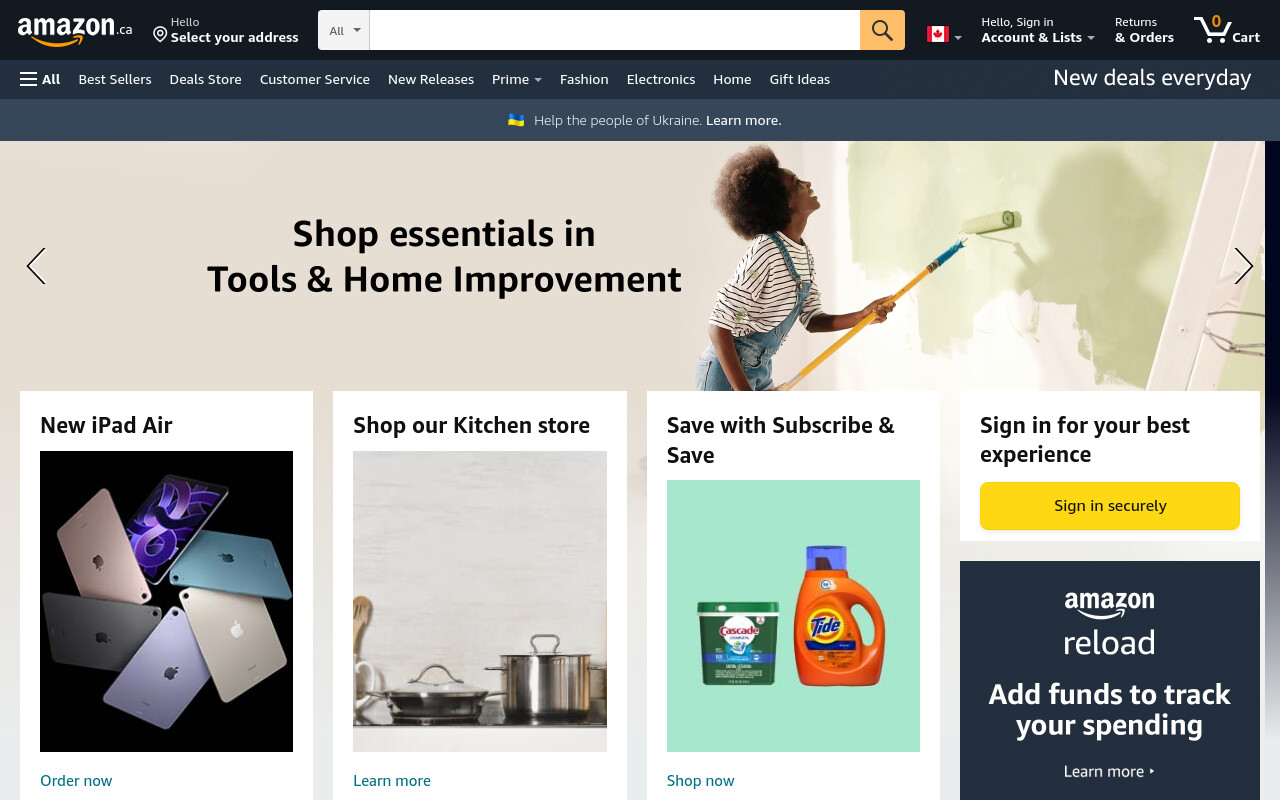Screen dimensions: 1280x800
Task: Go to previous banner with left arrow
Action: (36, 266)
